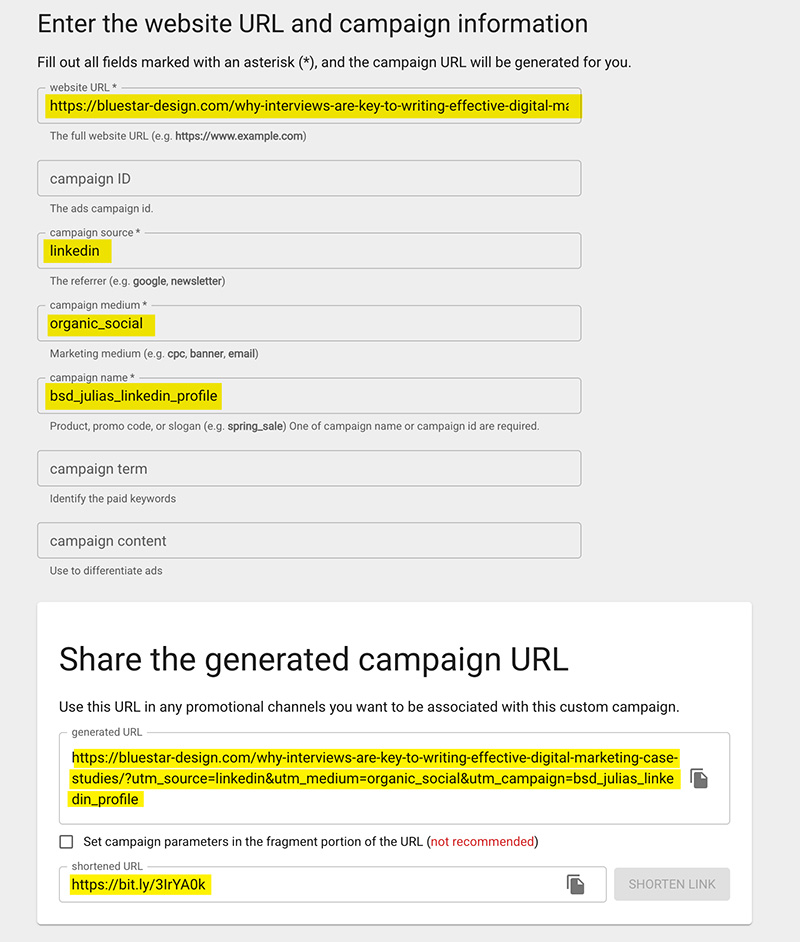This screenshot has width=800, height=942.
Task: Click the "Fill out all fields" instruction line
Action: coord(334,62)
